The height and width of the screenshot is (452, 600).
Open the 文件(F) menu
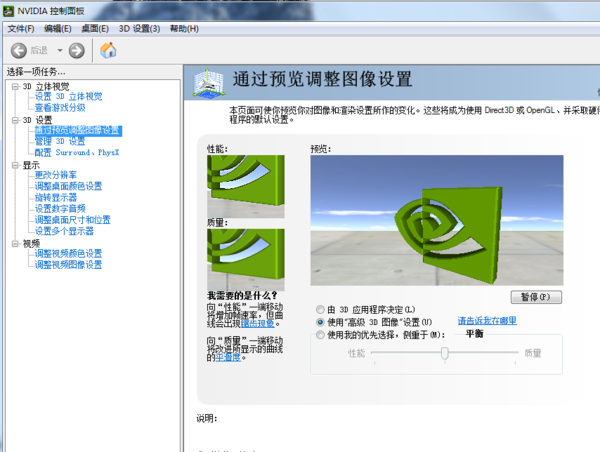[21, 29]
